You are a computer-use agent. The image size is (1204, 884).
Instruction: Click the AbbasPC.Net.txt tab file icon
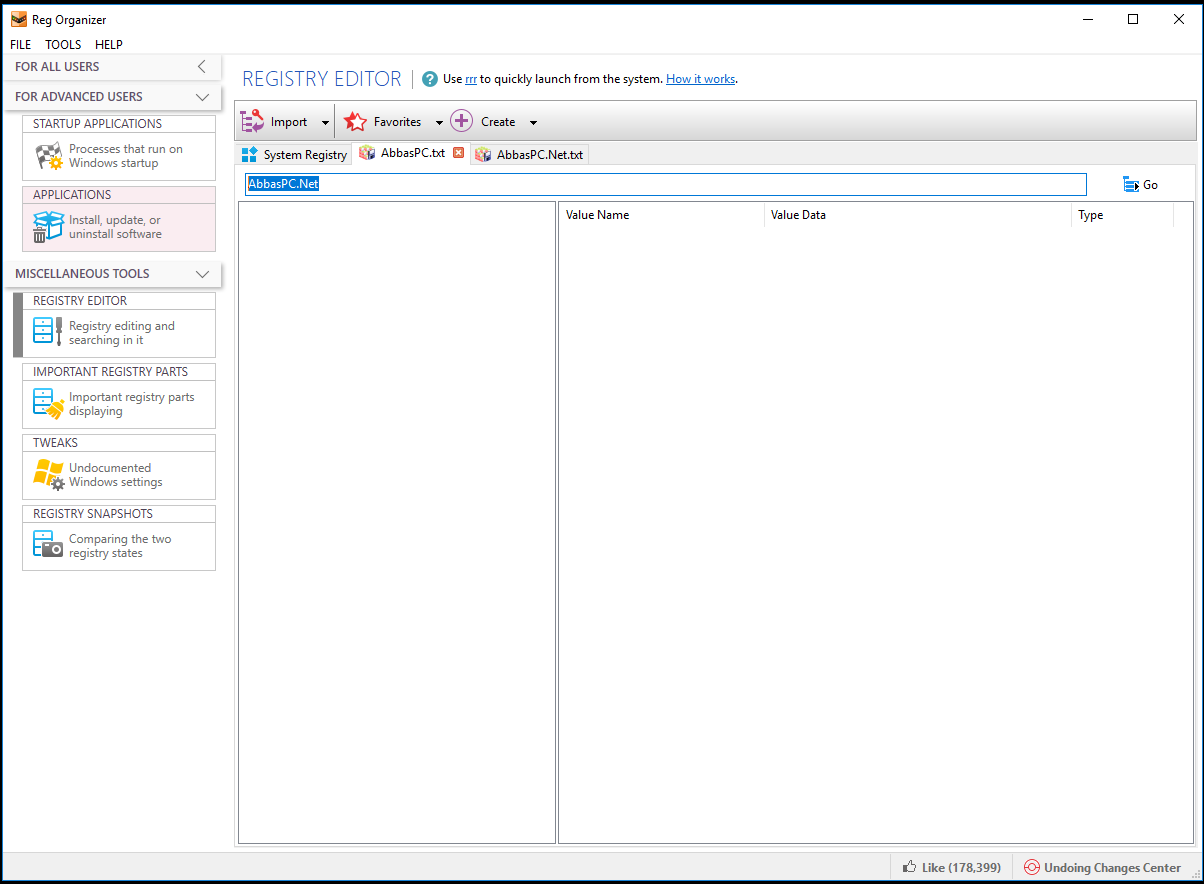(x=483, y=154)
